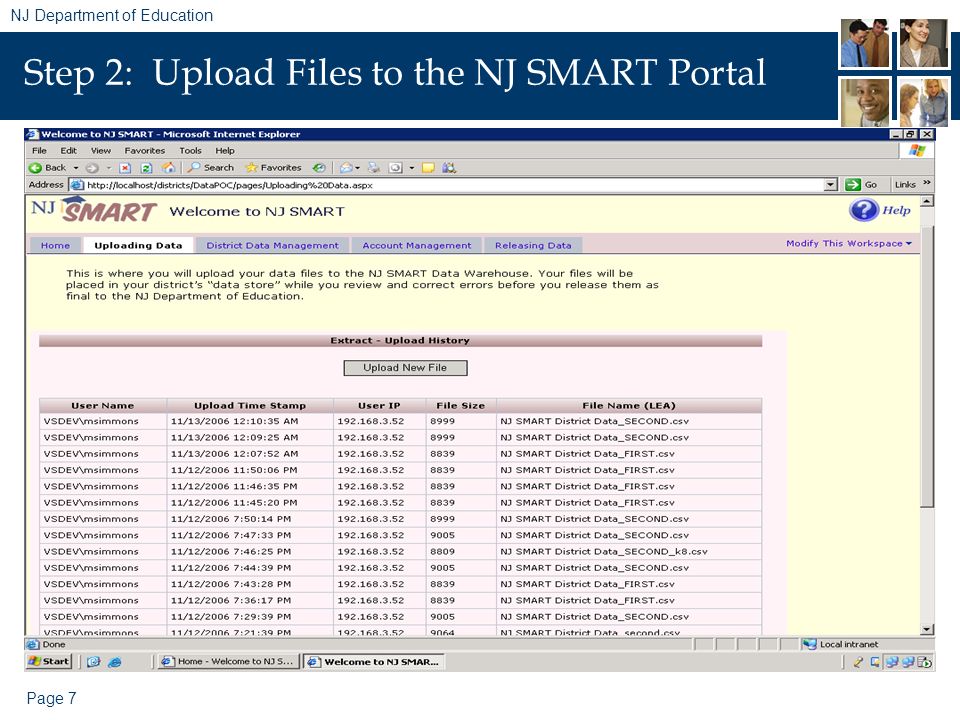Click the Links toolbar label

tap(905, 184)
